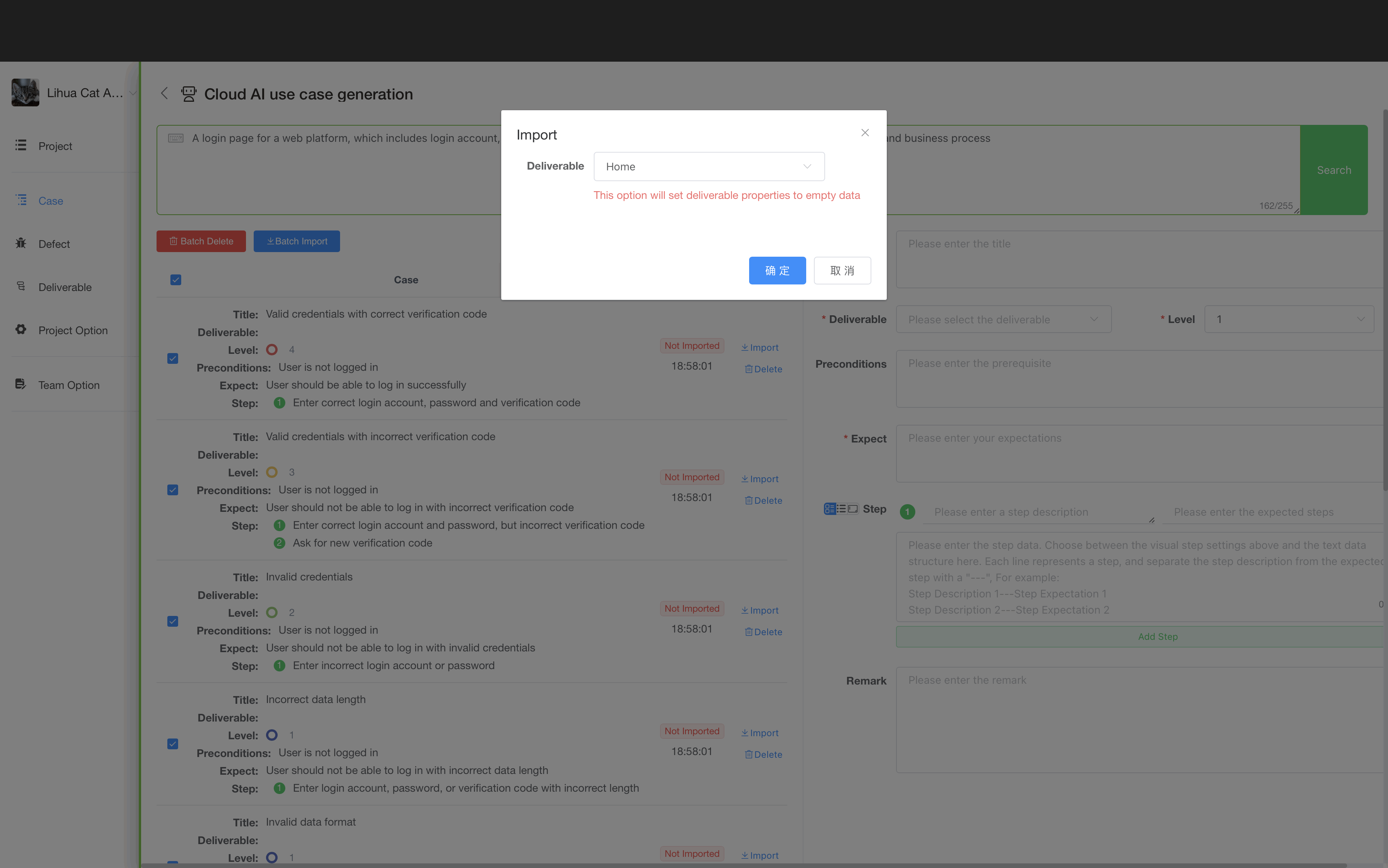Screen dimensions: 1388x868
Task: Click the red level 4 circle indicator
Action: point(272,350)
